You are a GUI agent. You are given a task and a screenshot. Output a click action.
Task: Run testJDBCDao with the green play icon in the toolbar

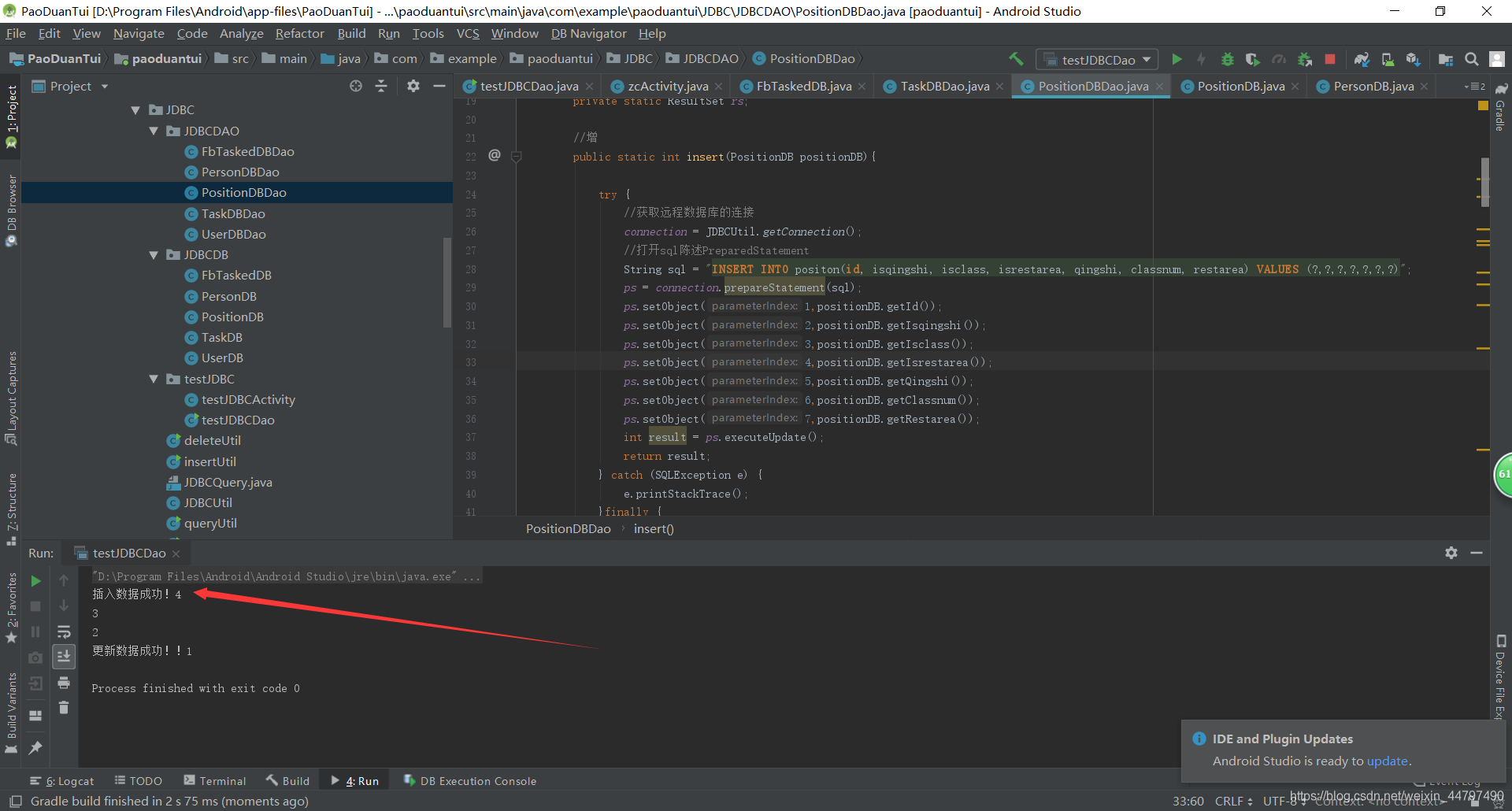(1177, 59)
